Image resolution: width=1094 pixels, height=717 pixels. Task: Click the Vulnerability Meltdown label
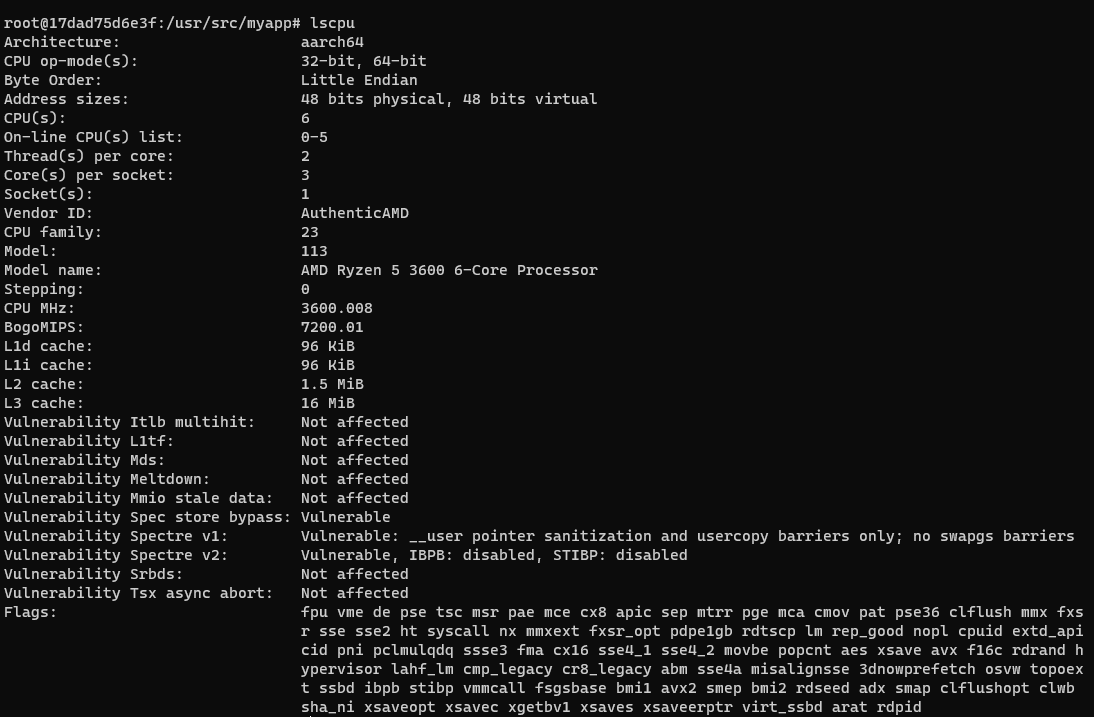tap(107, 479)
